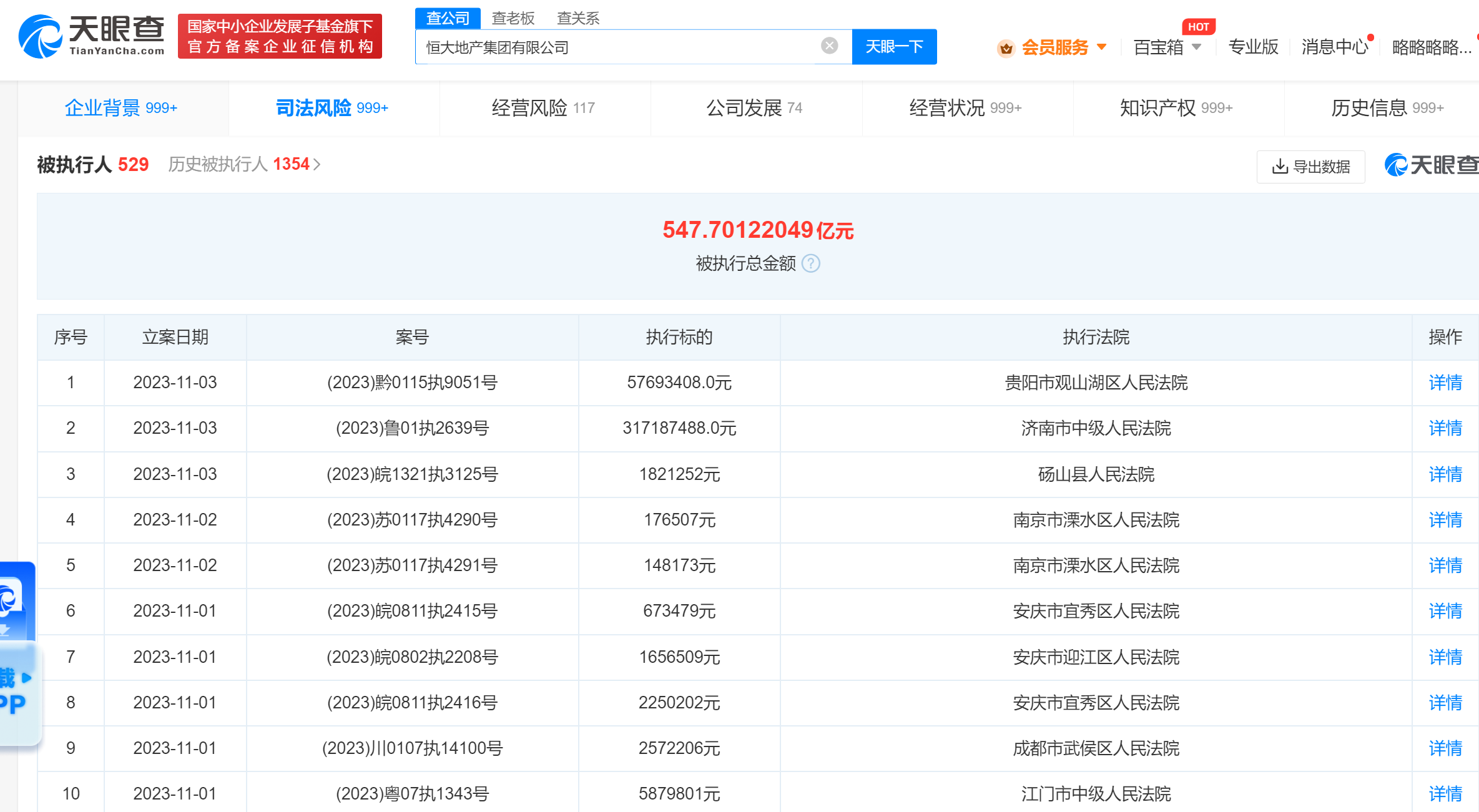Image resolution: width=1479 pixels, height=812 pixels.
Task: Click case number (2023)粤07执1343号
Action: [412, 794]
